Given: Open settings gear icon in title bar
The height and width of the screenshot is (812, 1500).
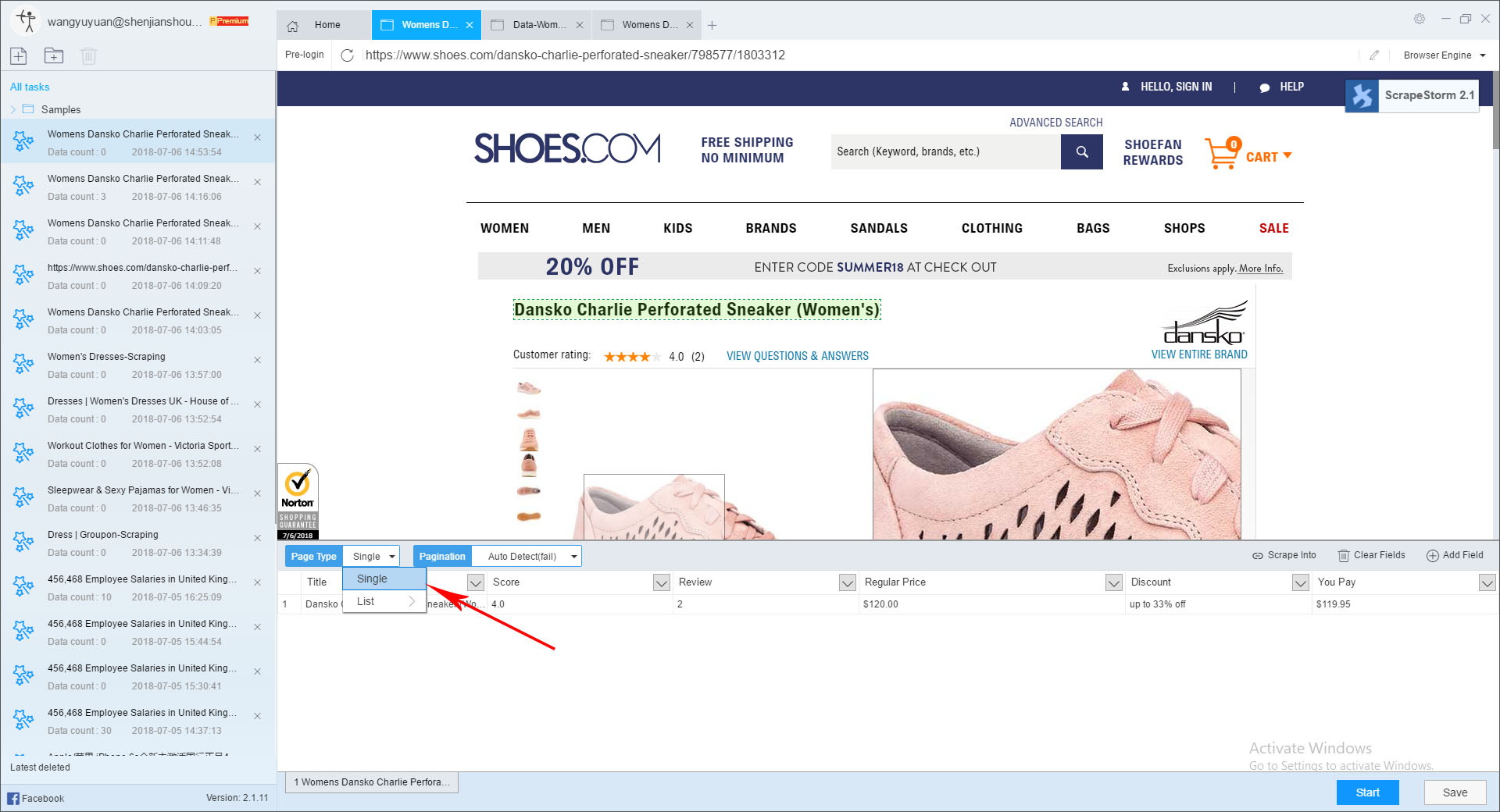Looking at the screenshot, I should 1420,19.
